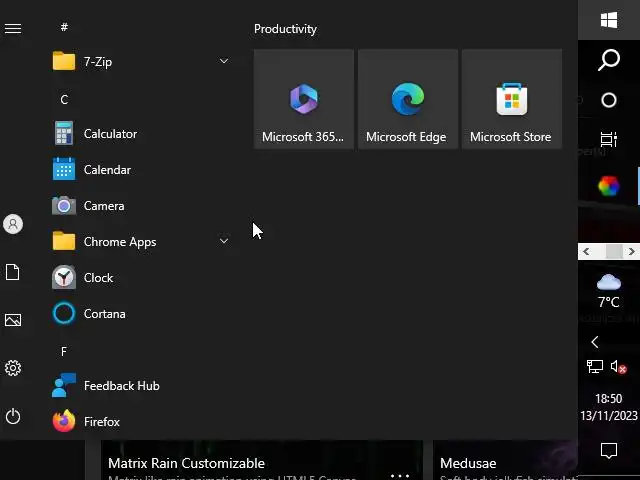The height and width of the screenshot is (480, 640).
Task: Open the colorful pinned taskbar app
Action: (x=609, y=186)
